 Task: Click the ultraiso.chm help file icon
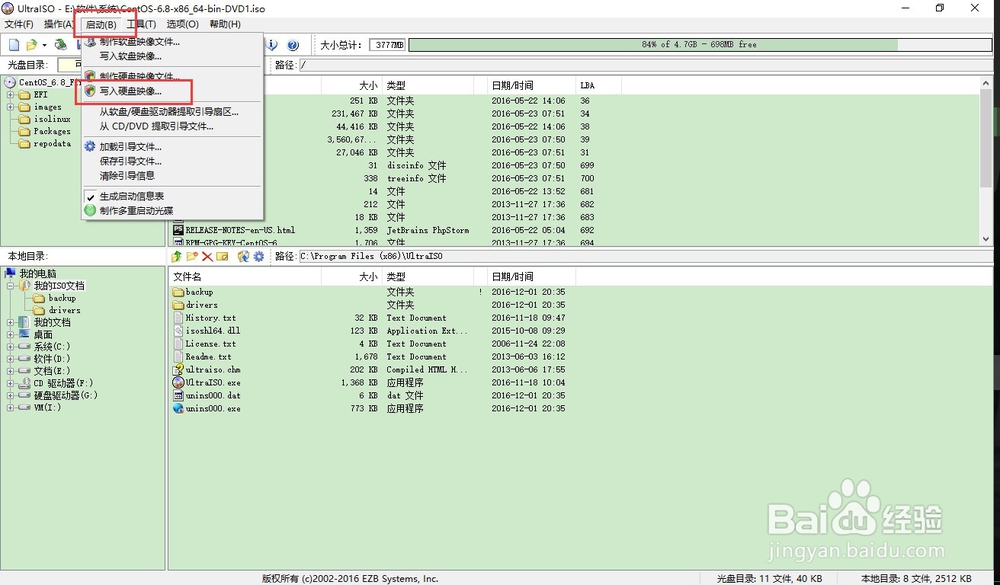click(x=179, y=369)
